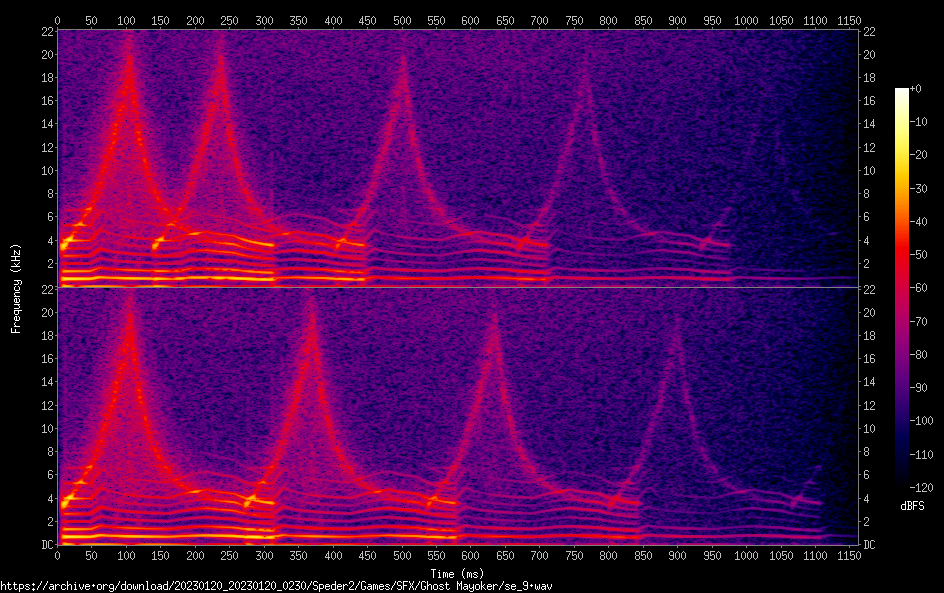Screen dimensions: 944x593
Task: Click the 1150 tick on the bottom time axis
Action: tap(848, 556)
